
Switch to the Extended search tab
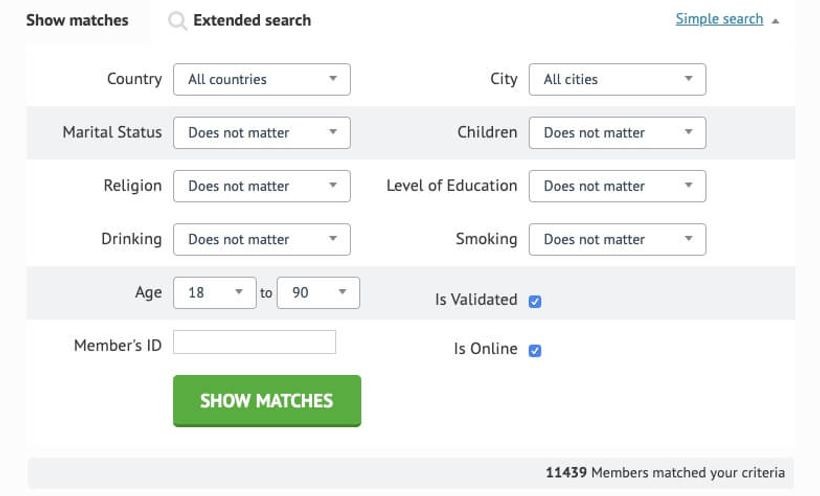point(251,20)
